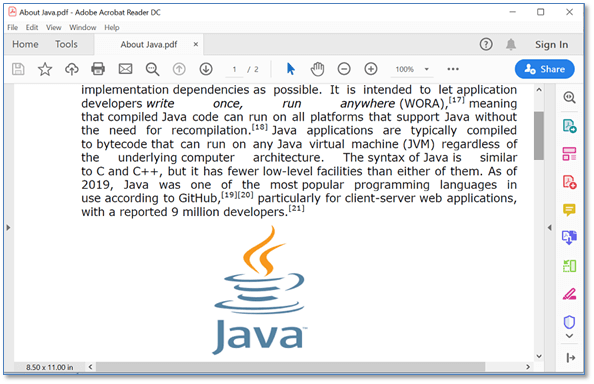594x384 pixels.
Task: Show more tools via three-dots menu
Action: [x=453, y=69]
